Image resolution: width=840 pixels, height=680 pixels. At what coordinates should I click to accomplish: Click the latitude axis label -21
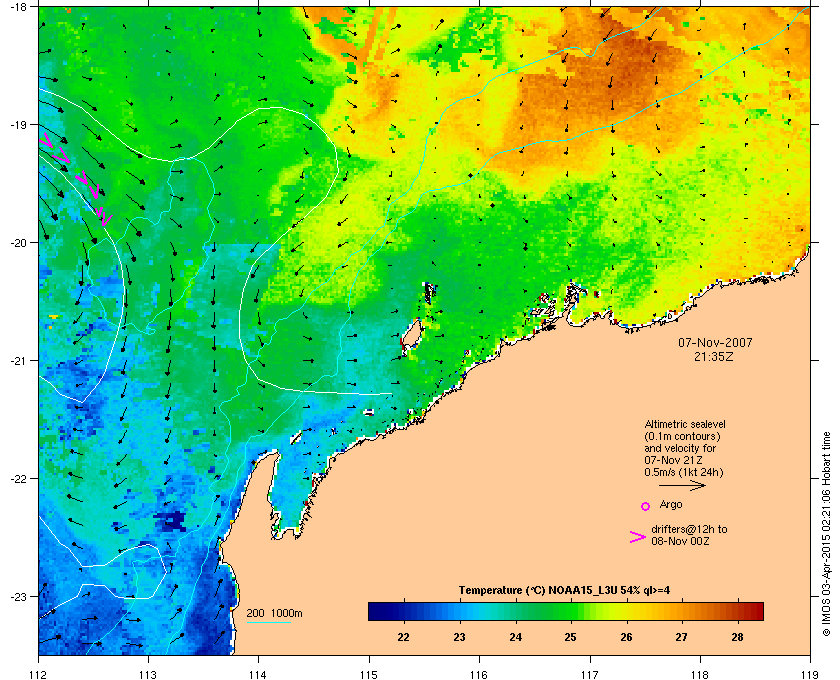point(18,360)
